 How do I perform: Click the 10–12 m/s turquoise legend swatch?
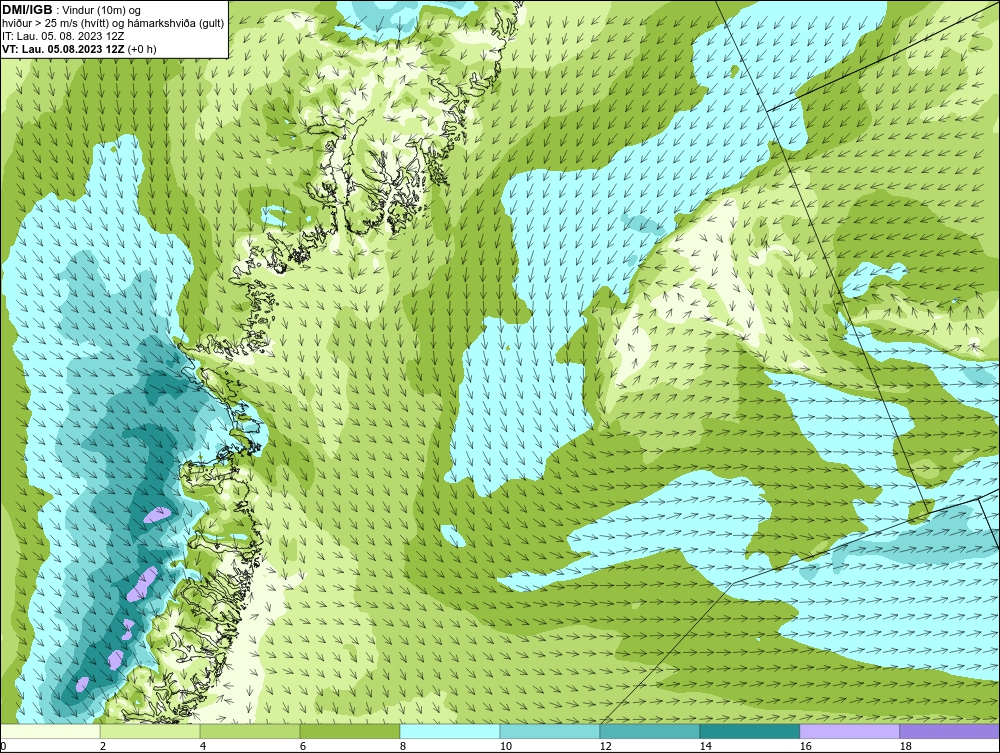pos(550,731)
